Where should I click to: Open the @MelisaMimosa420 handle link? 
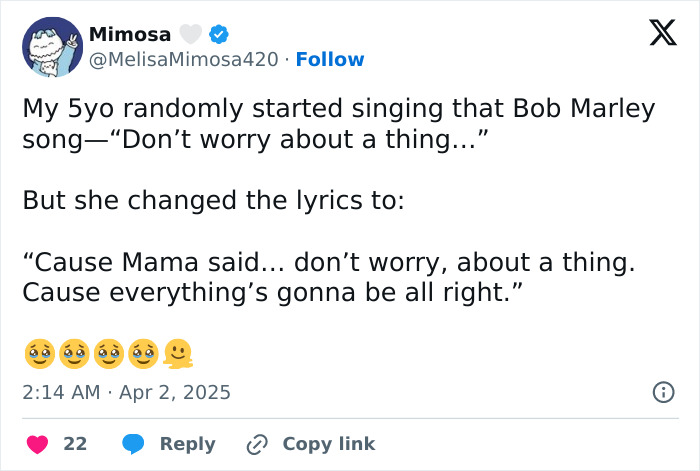click(184, 60)
